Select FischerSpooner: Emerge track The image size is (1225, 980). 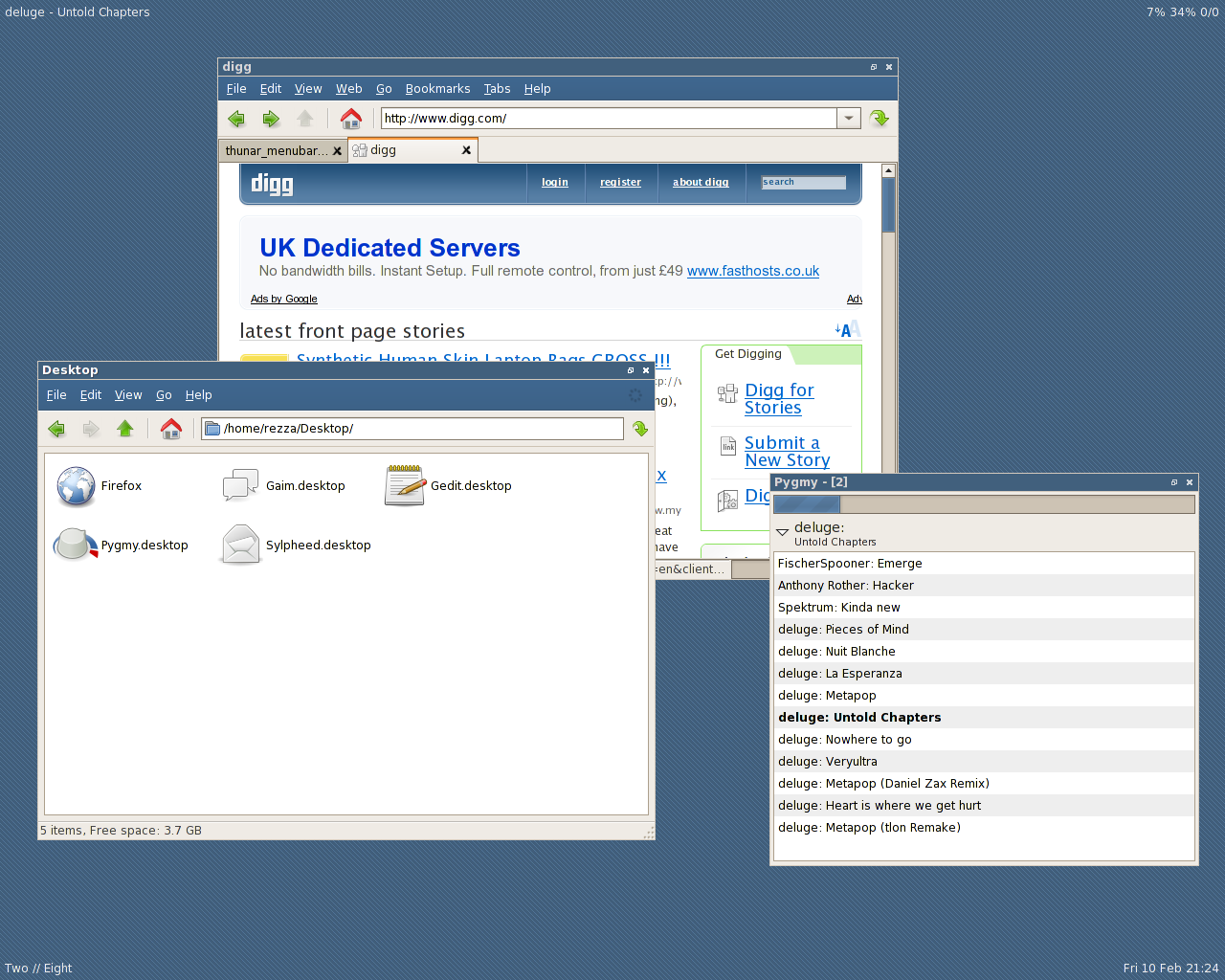(x=984, y=564)
